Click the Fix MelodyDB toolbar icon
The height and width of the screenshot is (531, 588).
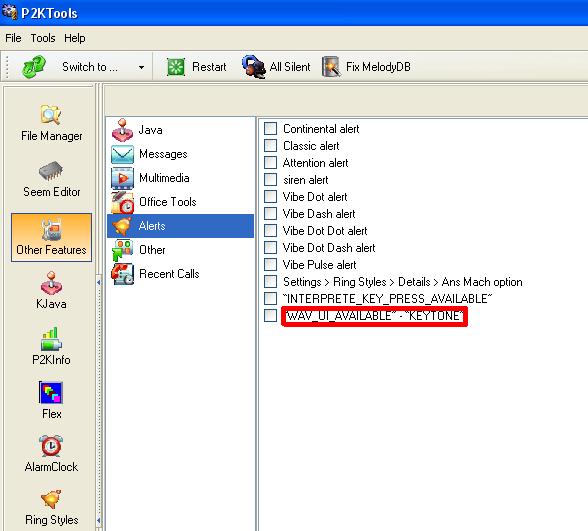[x=331, y=67]
